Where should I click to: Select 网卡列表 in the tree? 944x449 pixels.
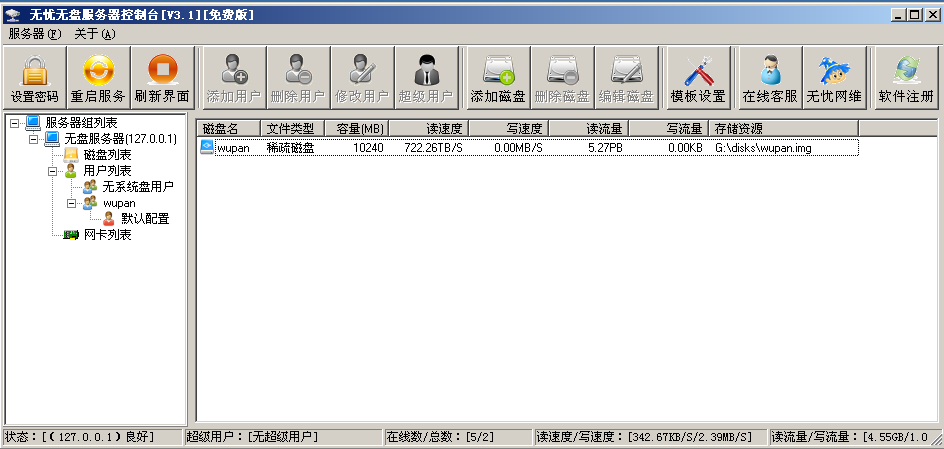tap(108, 235)
